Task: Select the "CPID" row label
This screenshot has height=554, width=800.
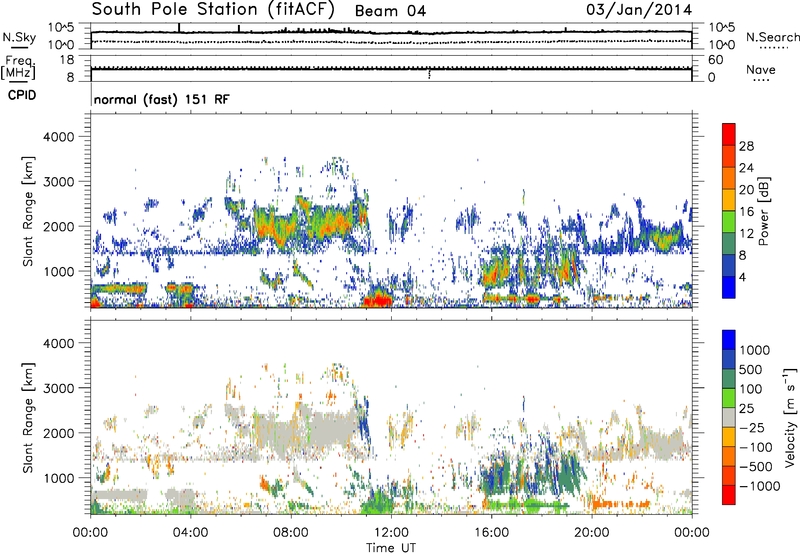Action: click(22, 95)
